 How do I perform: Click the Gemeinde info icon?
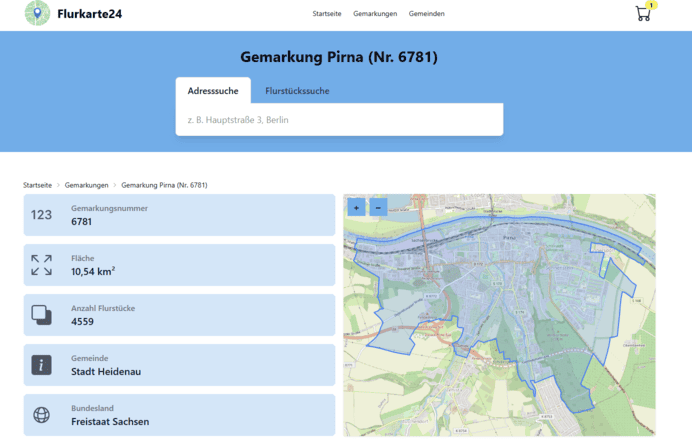pos(41,365)
